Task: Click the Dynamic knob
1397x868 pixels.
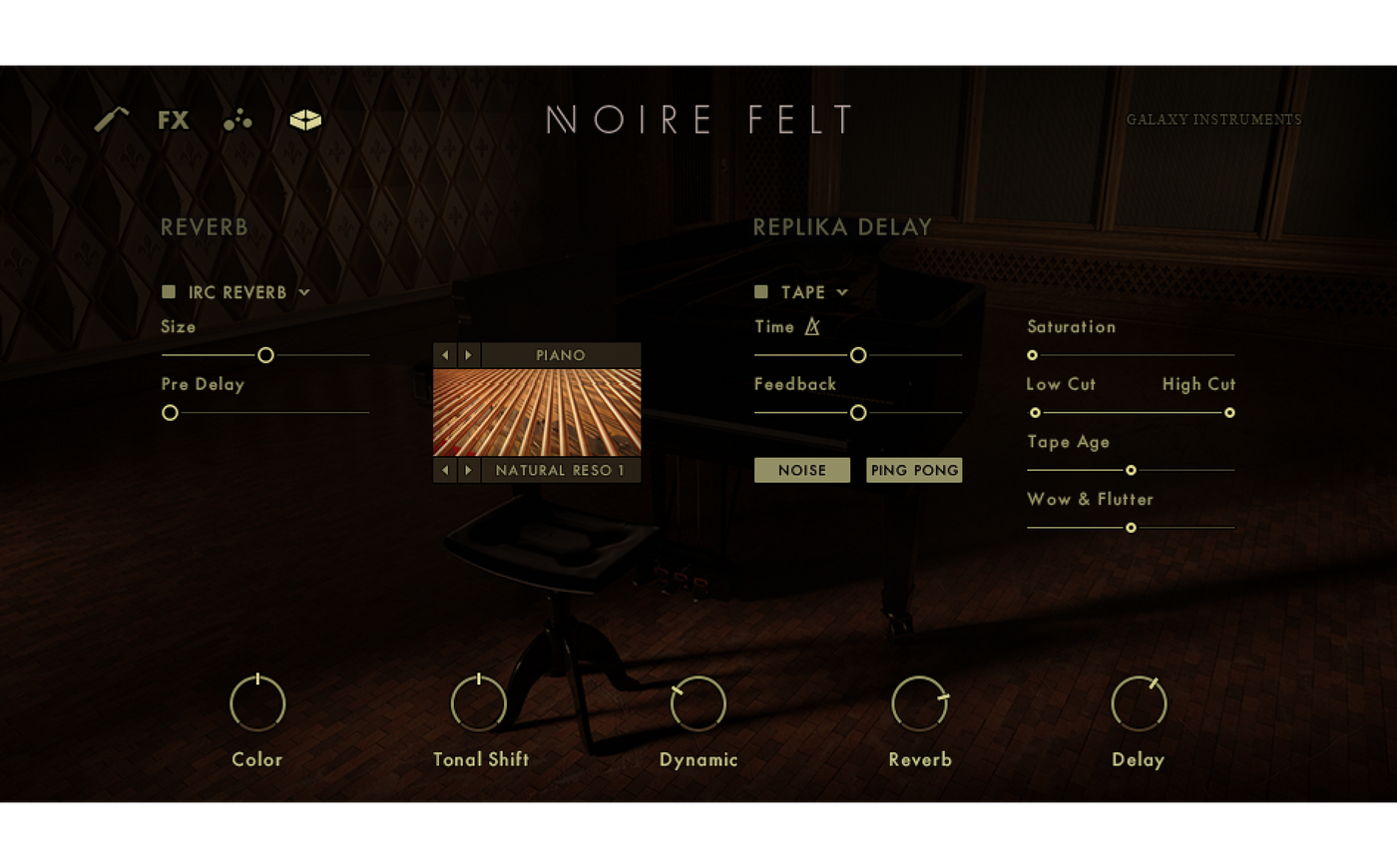Action: click(x=698, y=703)
